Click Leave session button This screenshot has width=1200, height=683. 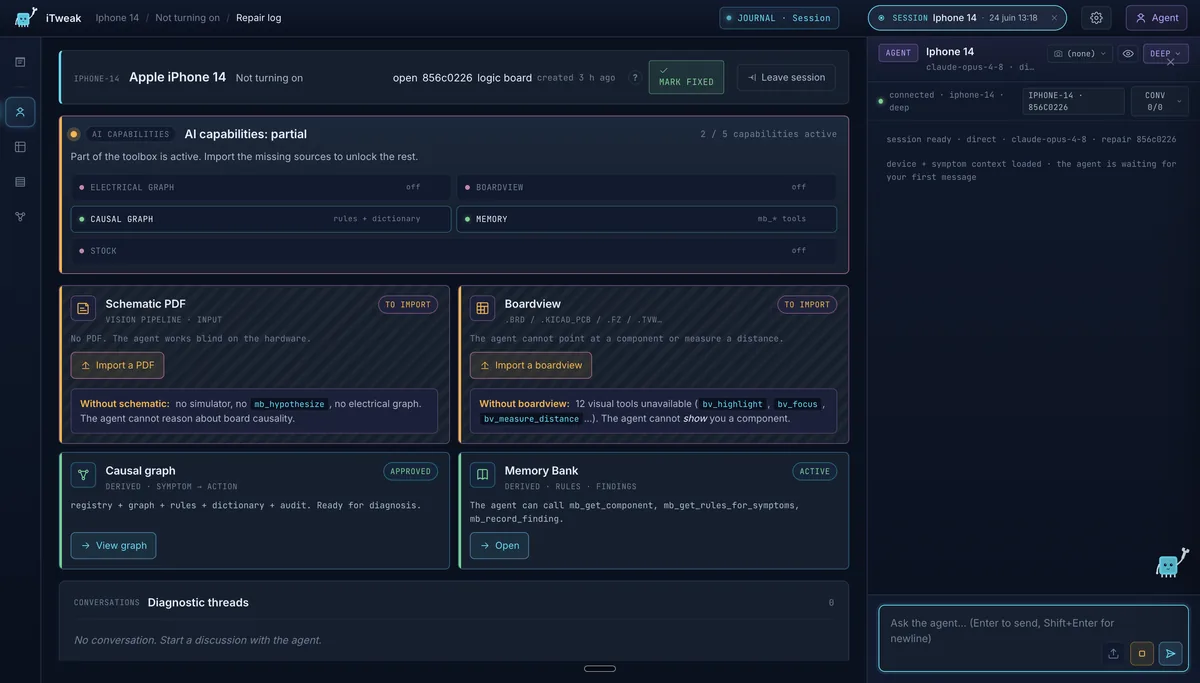786,77
